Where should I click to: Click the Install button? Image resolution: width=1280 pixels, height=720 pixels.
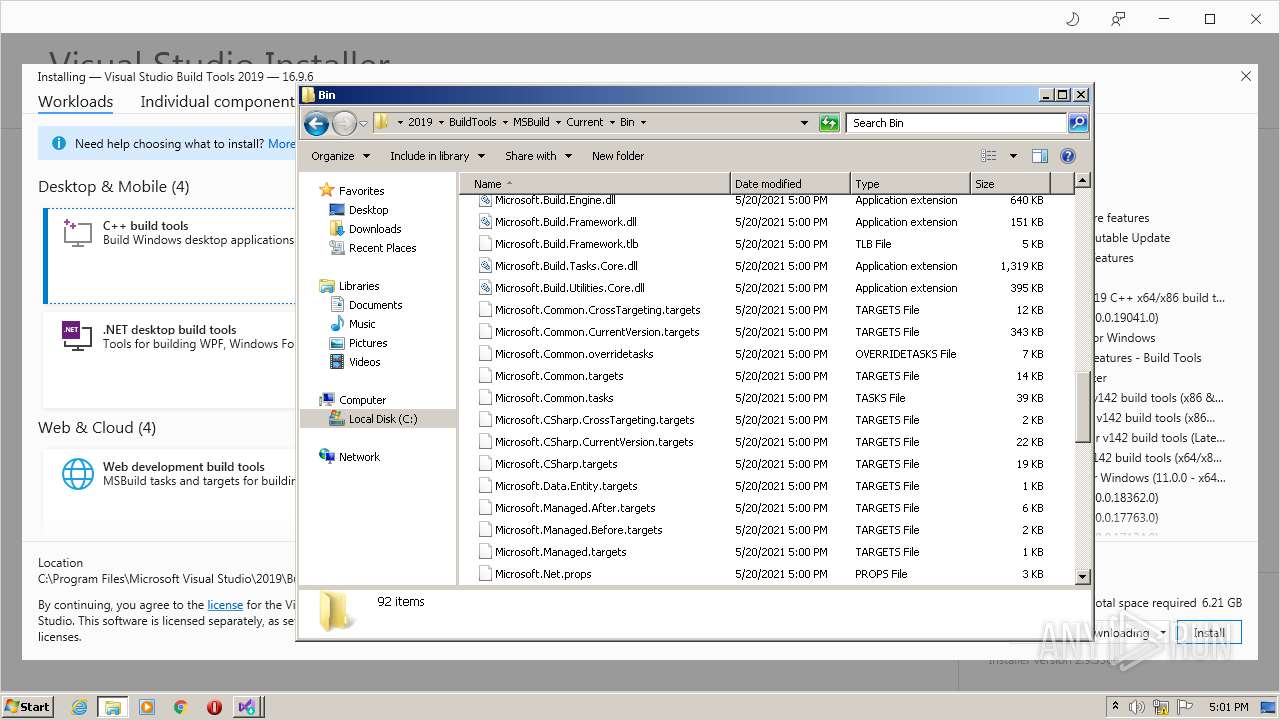pos(1209,633)
